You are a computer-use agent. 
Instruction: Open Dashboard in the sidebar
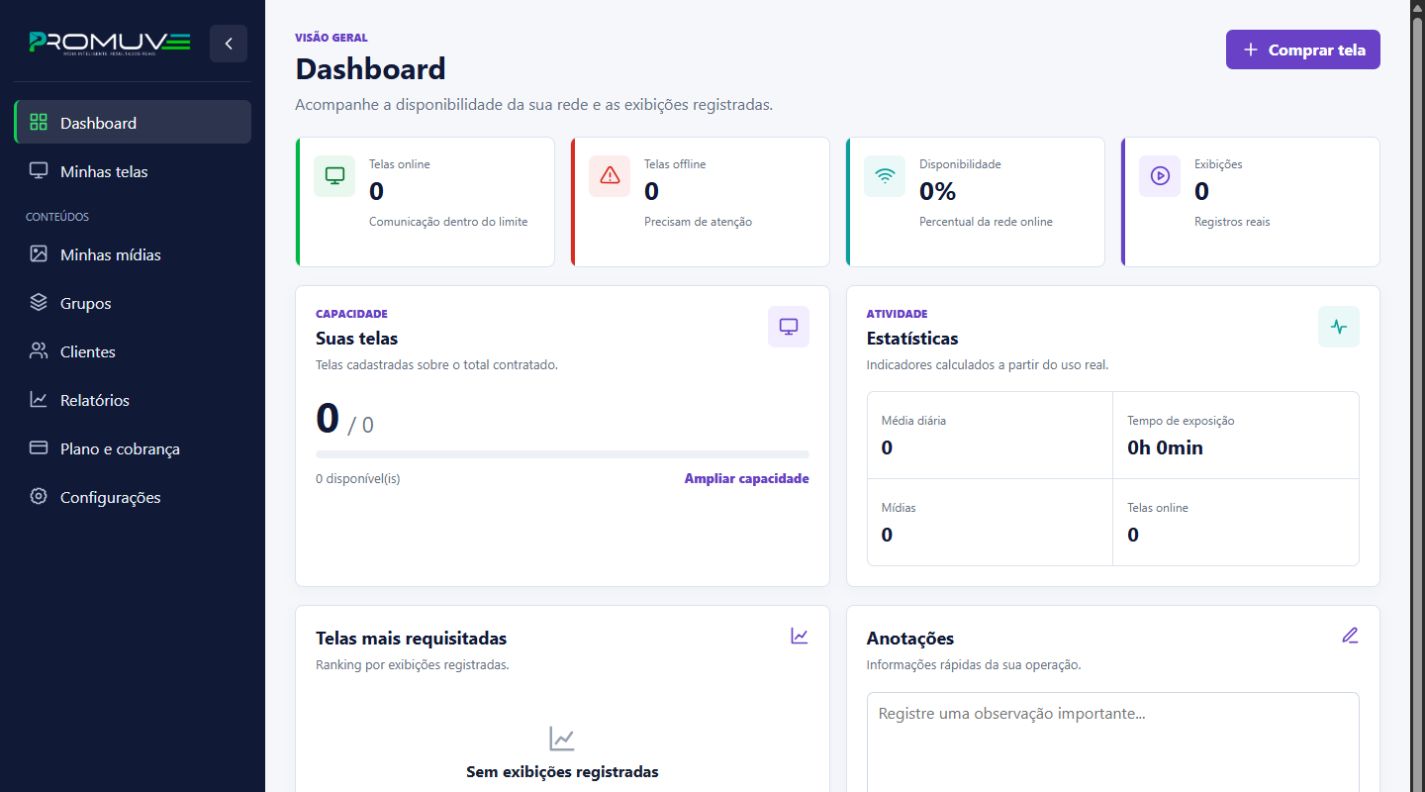coord(133,123)
